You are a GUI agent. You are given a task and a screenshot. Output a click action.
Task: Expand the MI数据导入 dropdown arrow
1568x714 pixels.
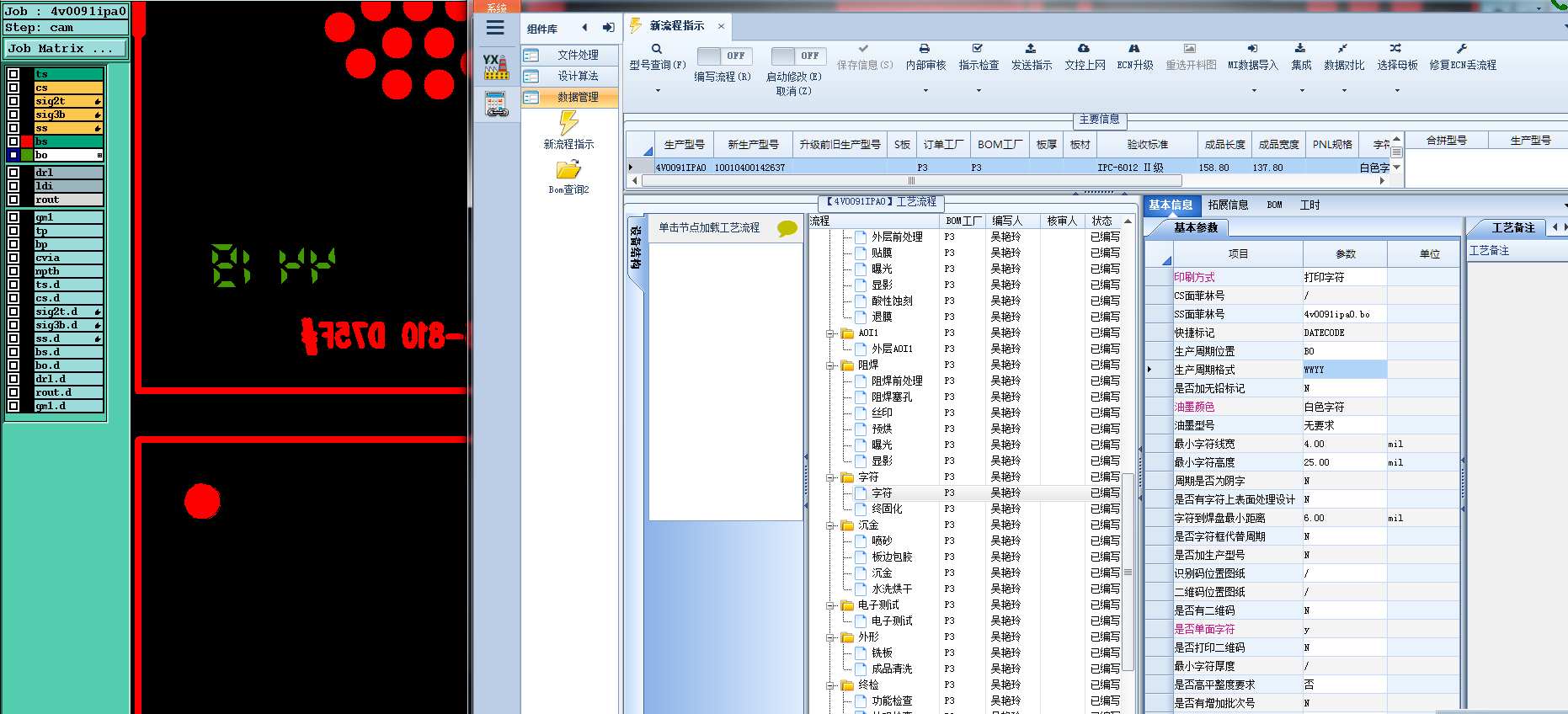pyautogui.click(x=1254, y=90)
